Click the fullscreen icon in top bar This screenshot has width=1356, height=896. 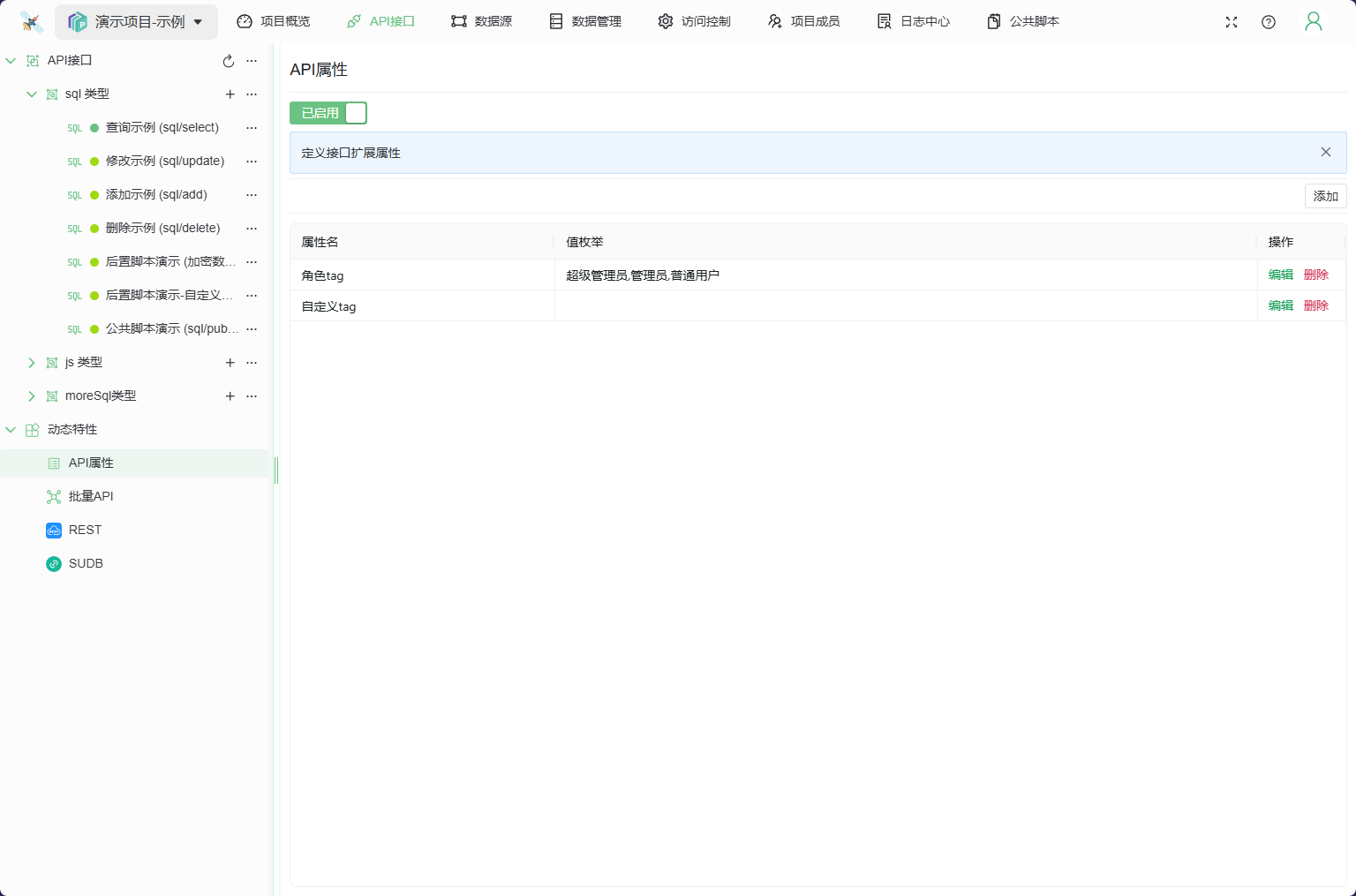pyautogui.click(x=1232, y=22)
